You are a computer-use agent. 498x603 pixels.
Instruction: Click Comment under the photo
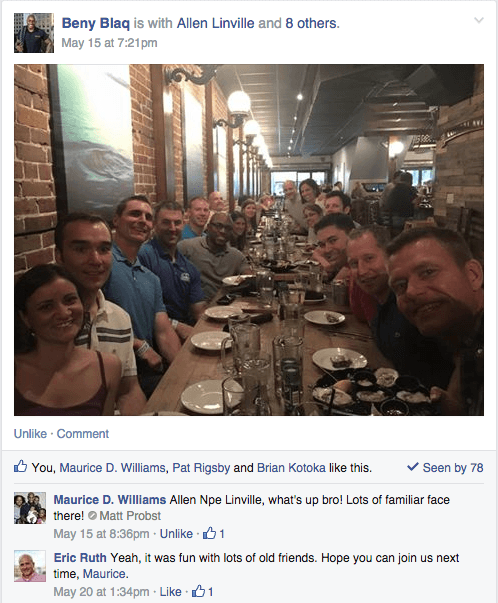[83, 434]
